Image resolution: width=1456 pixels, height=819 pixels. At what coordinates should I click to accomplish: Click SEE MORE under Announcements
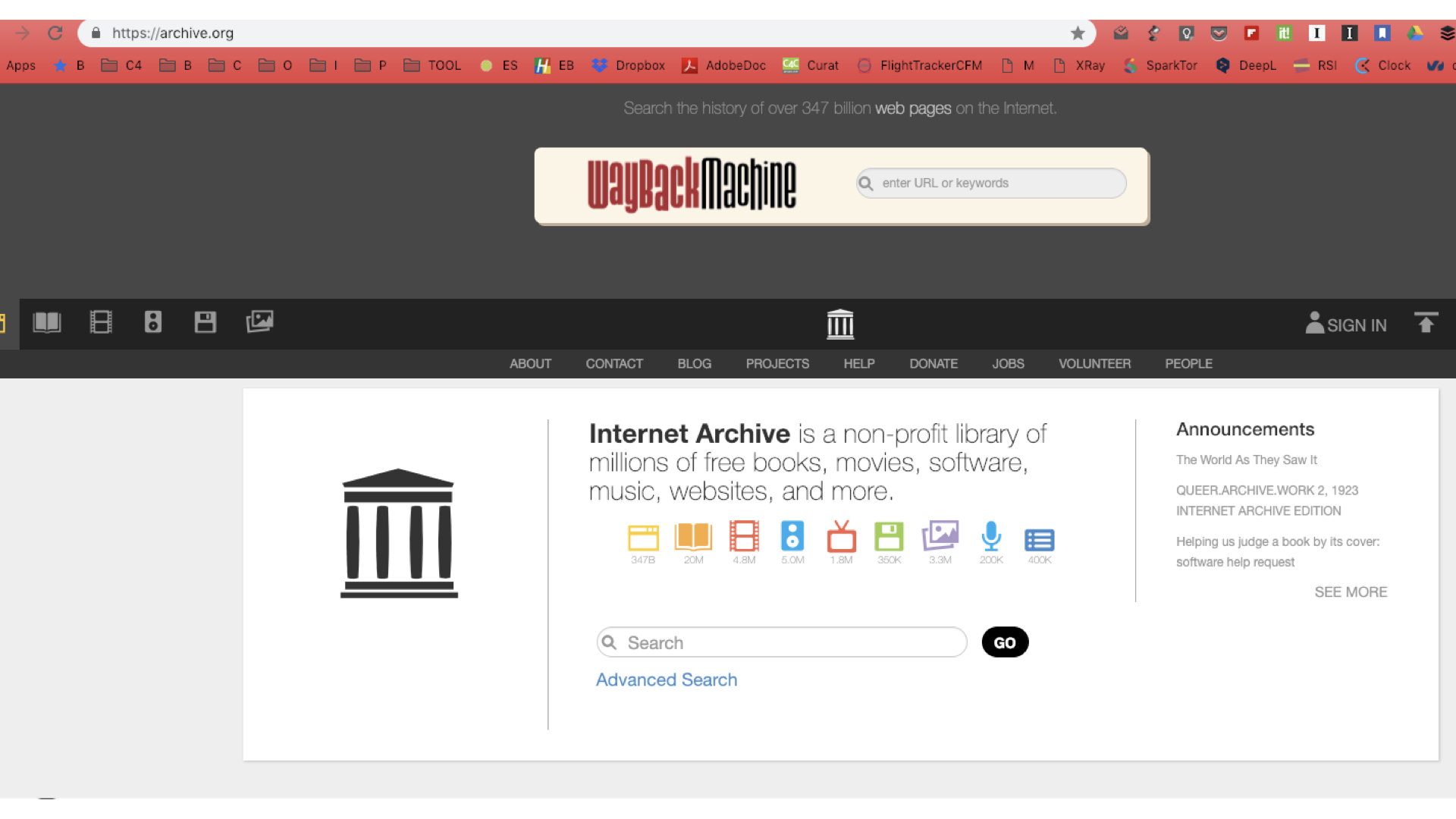1351,592
